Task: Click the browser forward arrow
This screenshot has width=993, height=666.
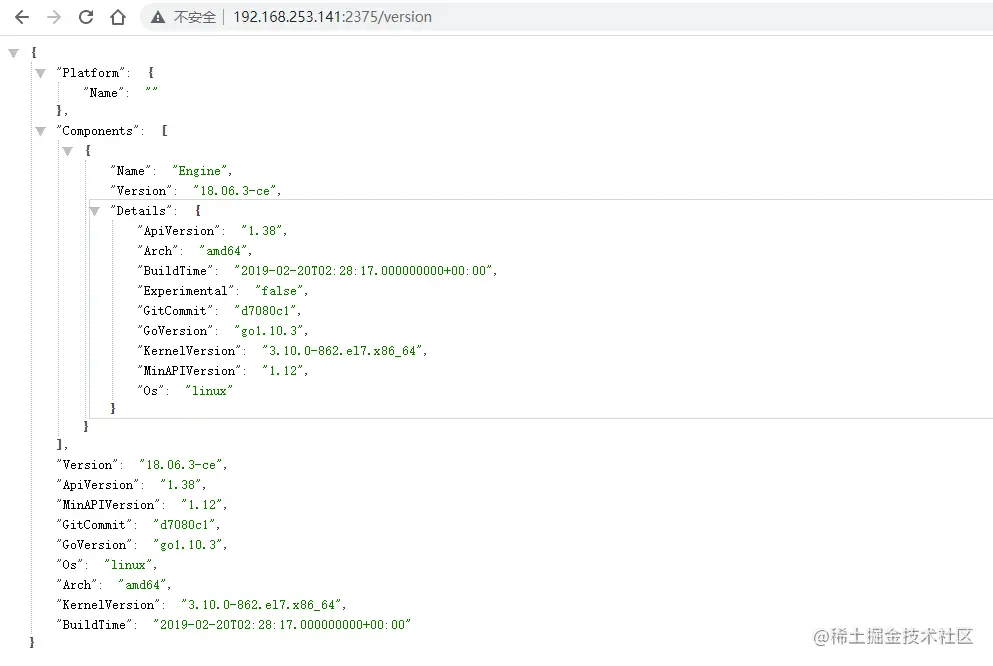Action: [53, 17]
